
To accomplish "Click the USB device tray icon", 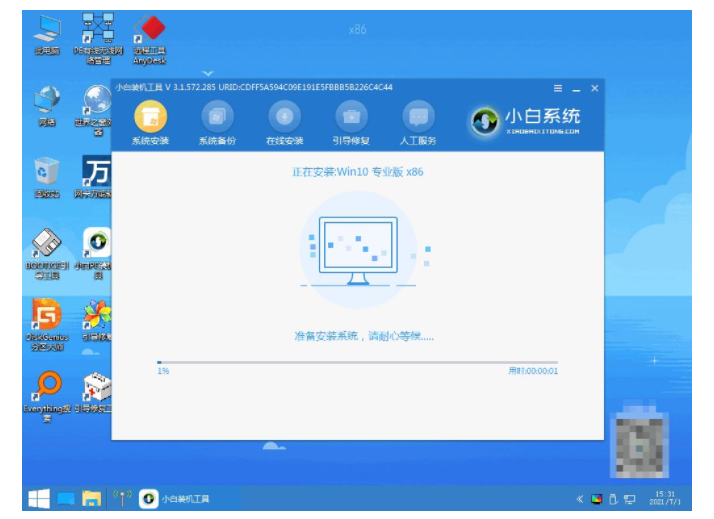I will (613, 499).
